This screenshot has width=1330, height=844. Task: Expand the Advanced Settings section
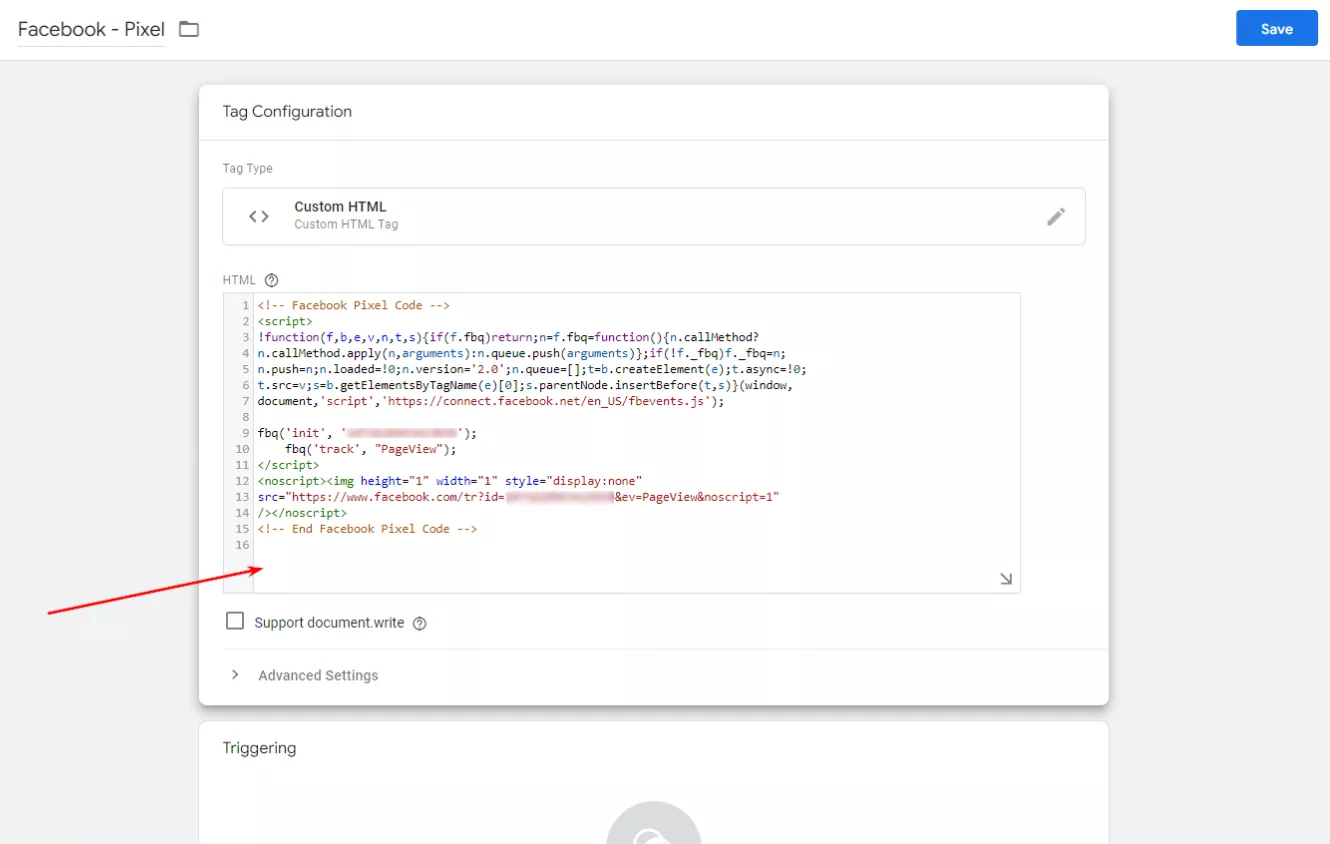654,676
